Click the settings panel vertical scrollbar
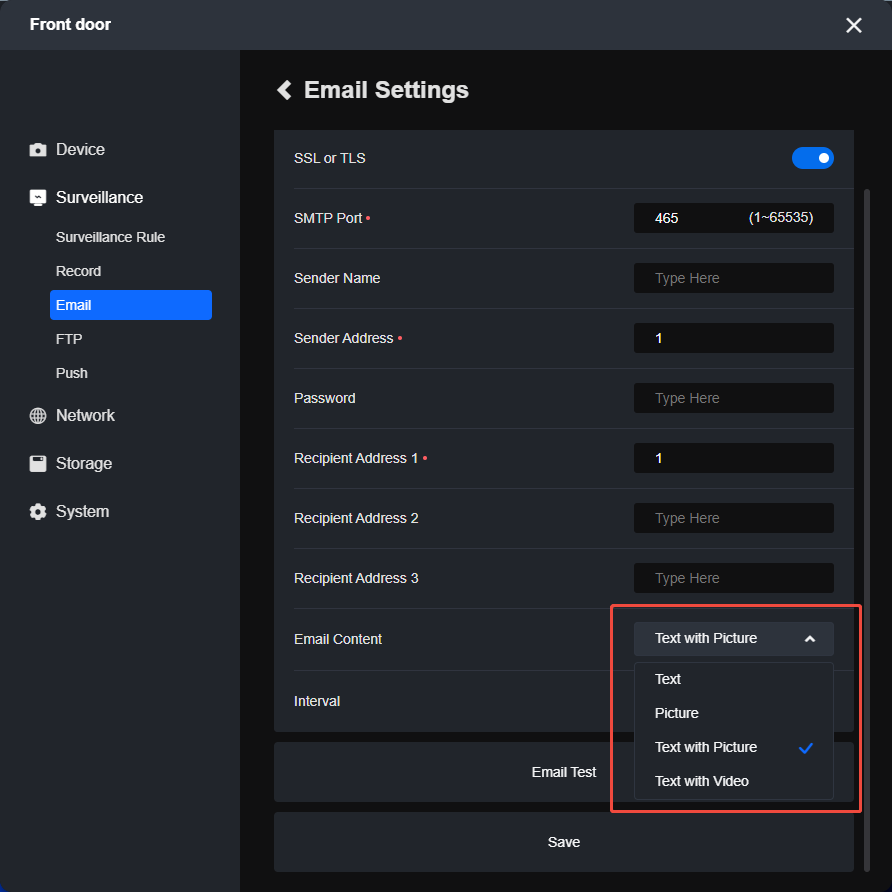The image size is (892, 892). [866, 529]
